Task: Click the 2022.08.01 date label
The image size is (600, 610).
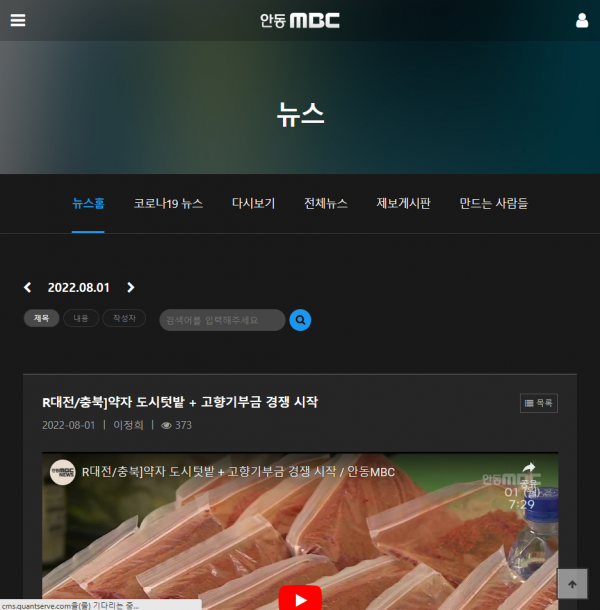Action: [x=79, y=287]
